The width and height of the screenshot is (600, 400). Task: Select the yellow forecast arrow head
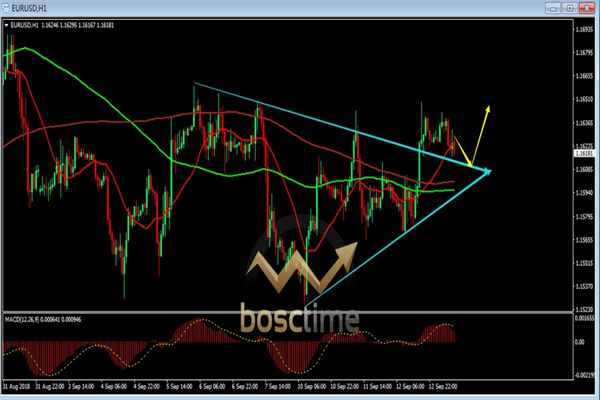[487, 106]
